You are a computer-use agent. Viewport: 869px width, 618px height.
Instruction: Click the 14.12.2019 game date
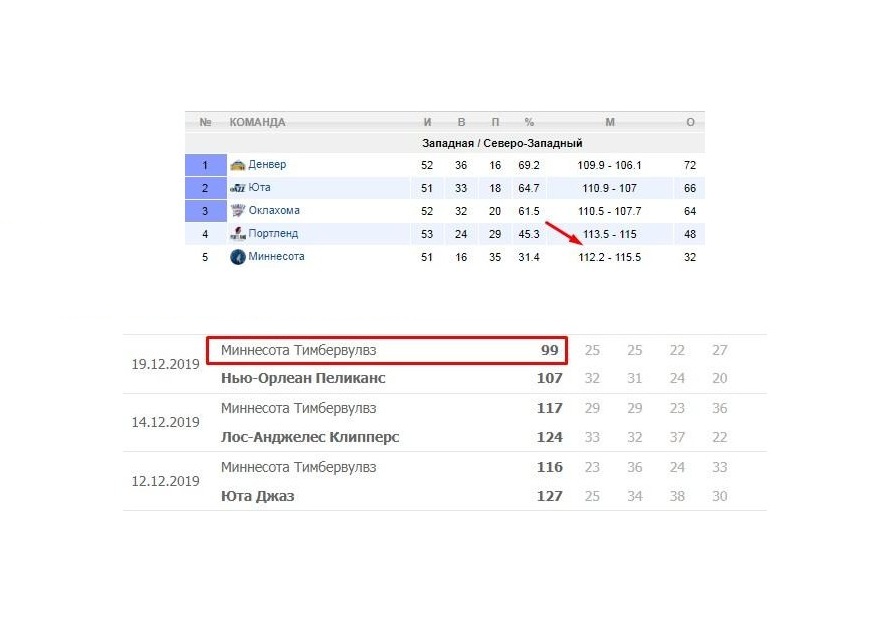[x=165, y=422]
